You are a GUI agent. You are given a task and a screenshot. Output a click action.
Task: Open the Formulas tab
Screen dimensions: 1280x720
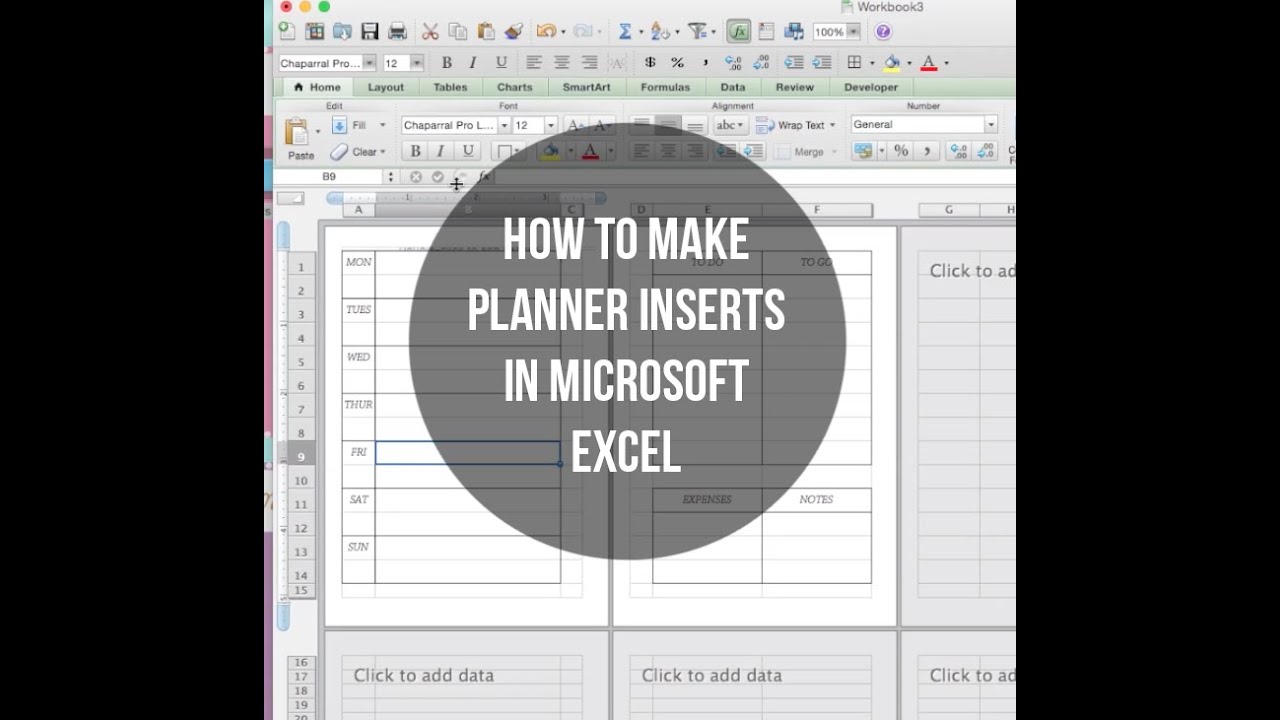click(665, 87)
